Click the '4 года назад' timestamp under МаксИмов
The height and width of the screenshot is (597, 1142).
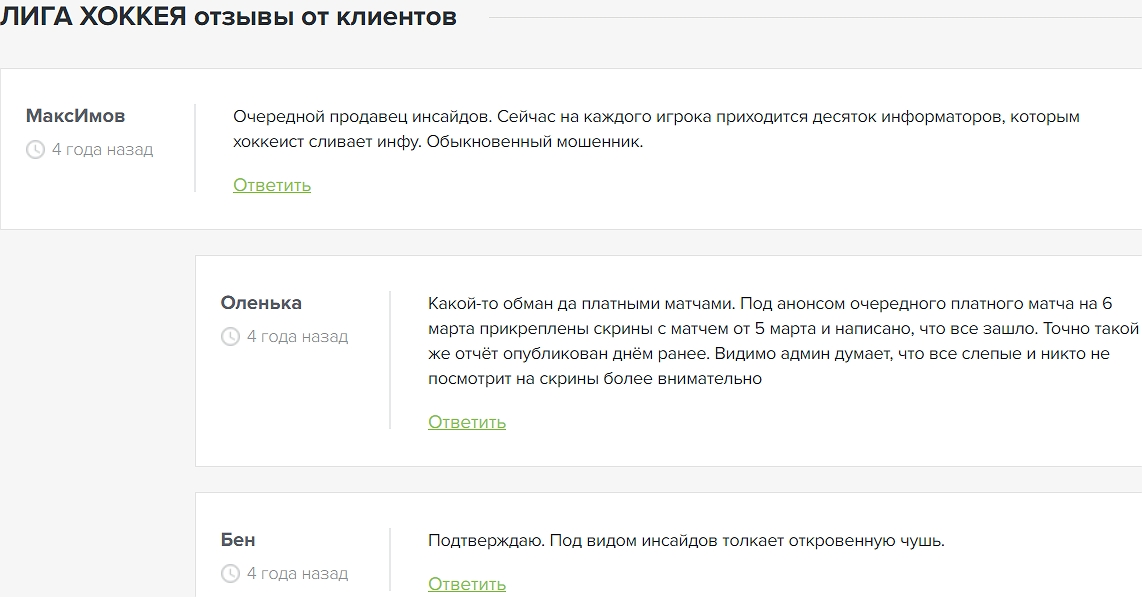102,150
